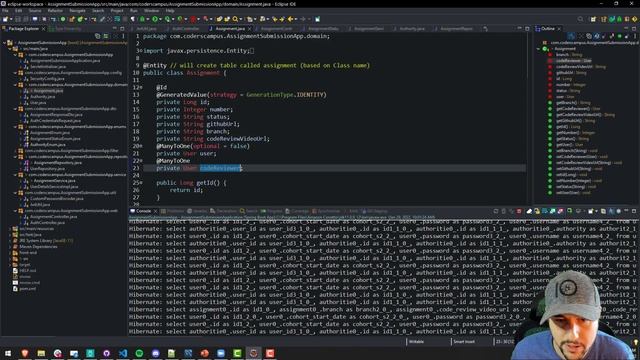Click the Writable status bar entry
The width and height of the screenshot is (640, 360).
click(416, 342)
